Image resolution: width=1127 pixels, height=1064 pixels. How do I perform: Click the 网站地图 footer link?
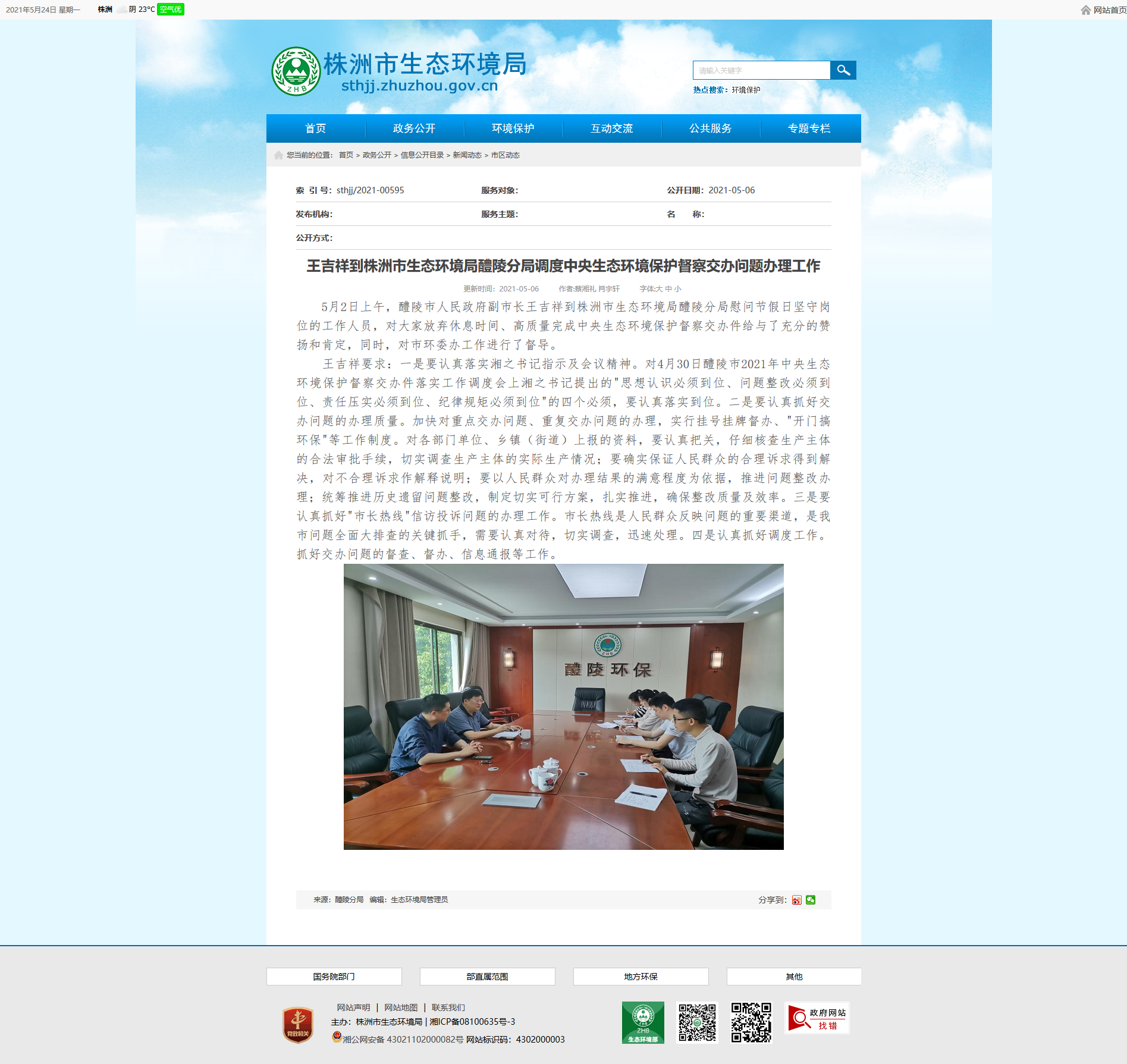coord(401,1007)
